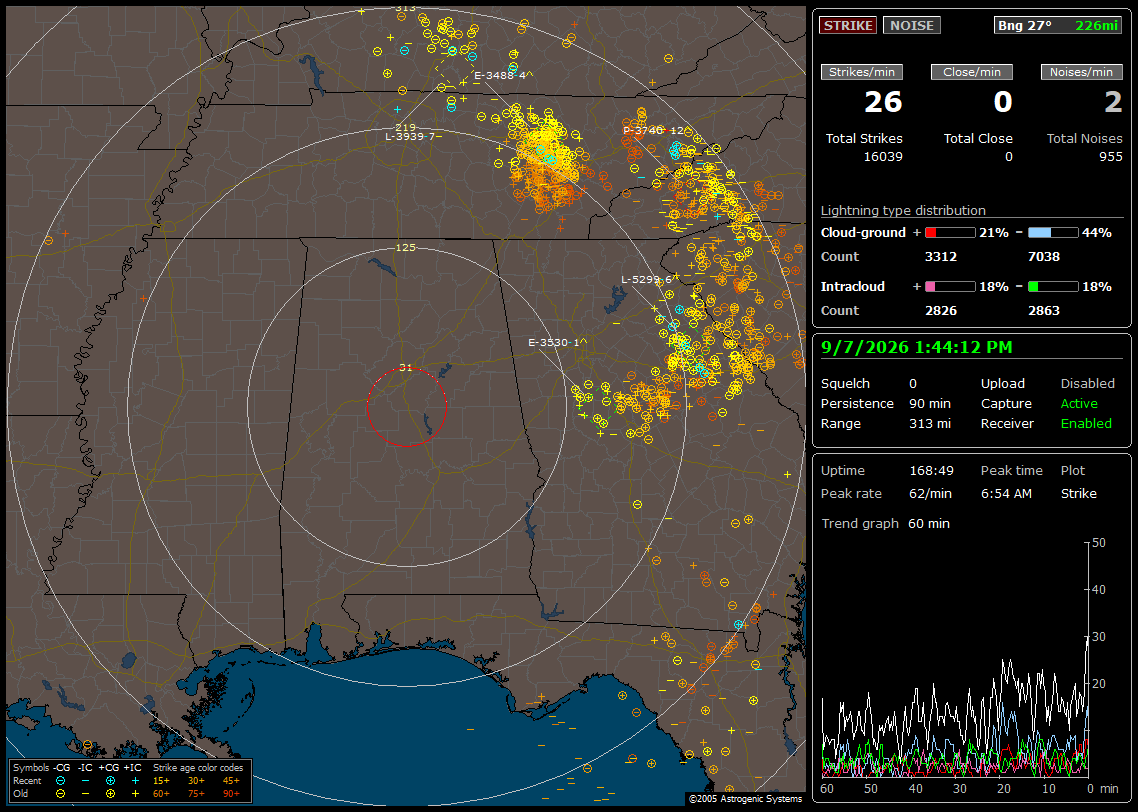Select storm cell label P-3740-12
This screenshot has width=1138, height=812.
653,131
